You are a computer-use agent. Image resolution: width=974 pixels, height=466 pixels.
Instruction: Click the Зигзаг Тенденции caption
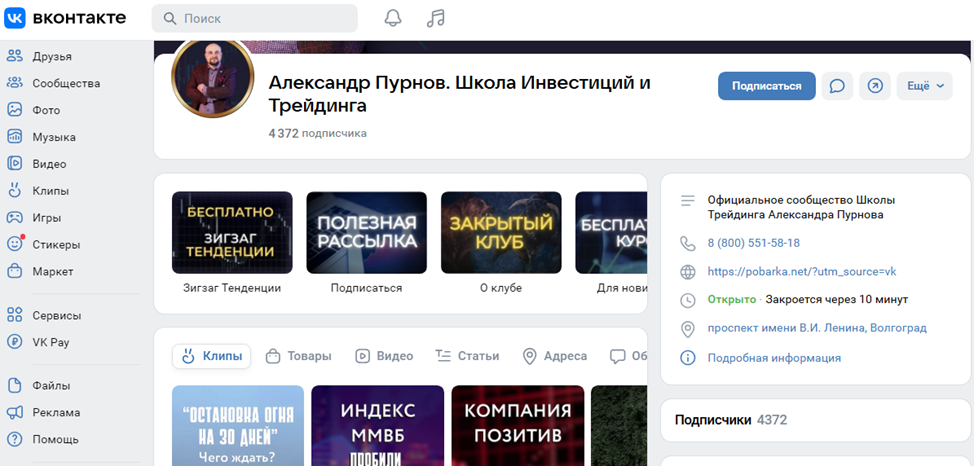pyautogui.click(x=232, y=288)
